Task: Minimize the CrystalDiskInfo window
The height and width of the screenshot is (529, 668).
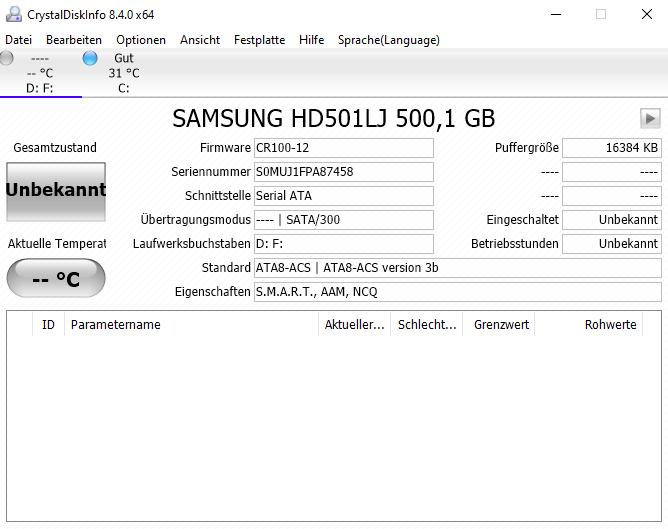Action: [x=556, y=14]
